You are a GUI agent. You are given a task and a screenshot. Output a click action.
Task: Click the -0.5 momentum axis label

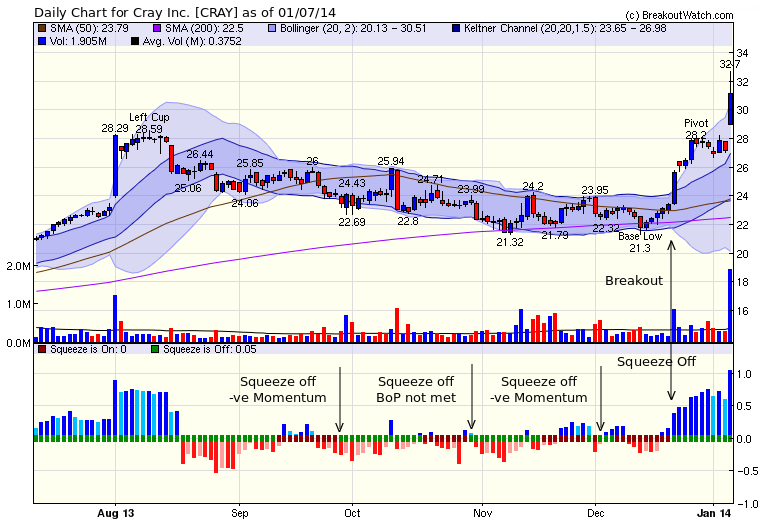[746, 471]
